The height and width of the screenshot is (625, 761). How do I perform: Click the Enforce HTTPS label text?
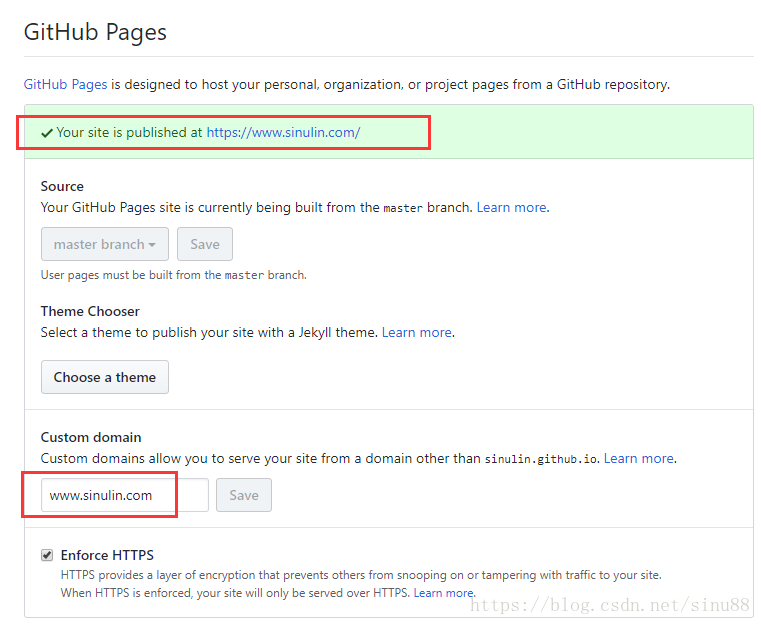pos(107,555)
